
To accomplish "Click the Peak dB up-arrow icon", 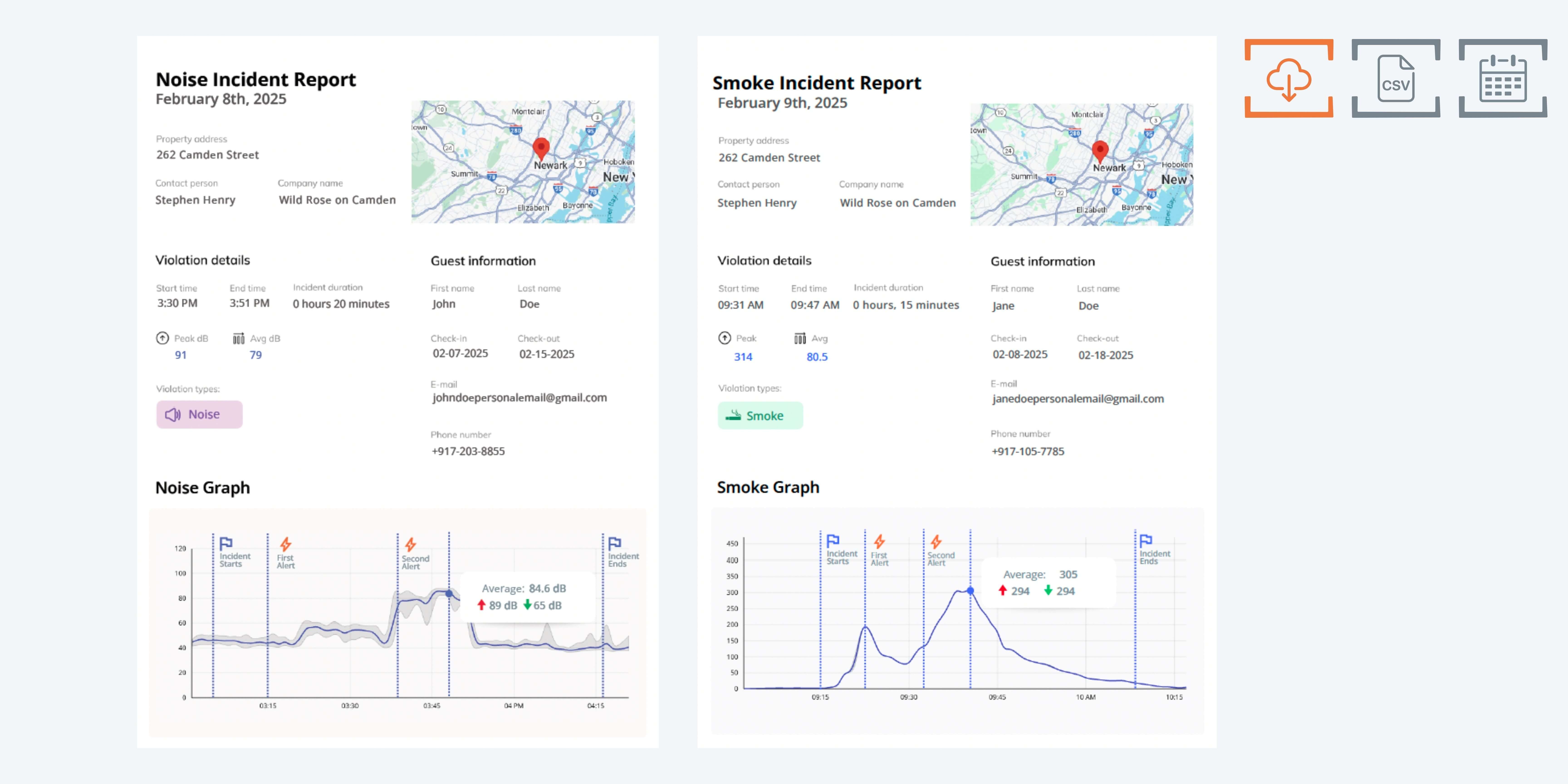I will pos(162,338).
